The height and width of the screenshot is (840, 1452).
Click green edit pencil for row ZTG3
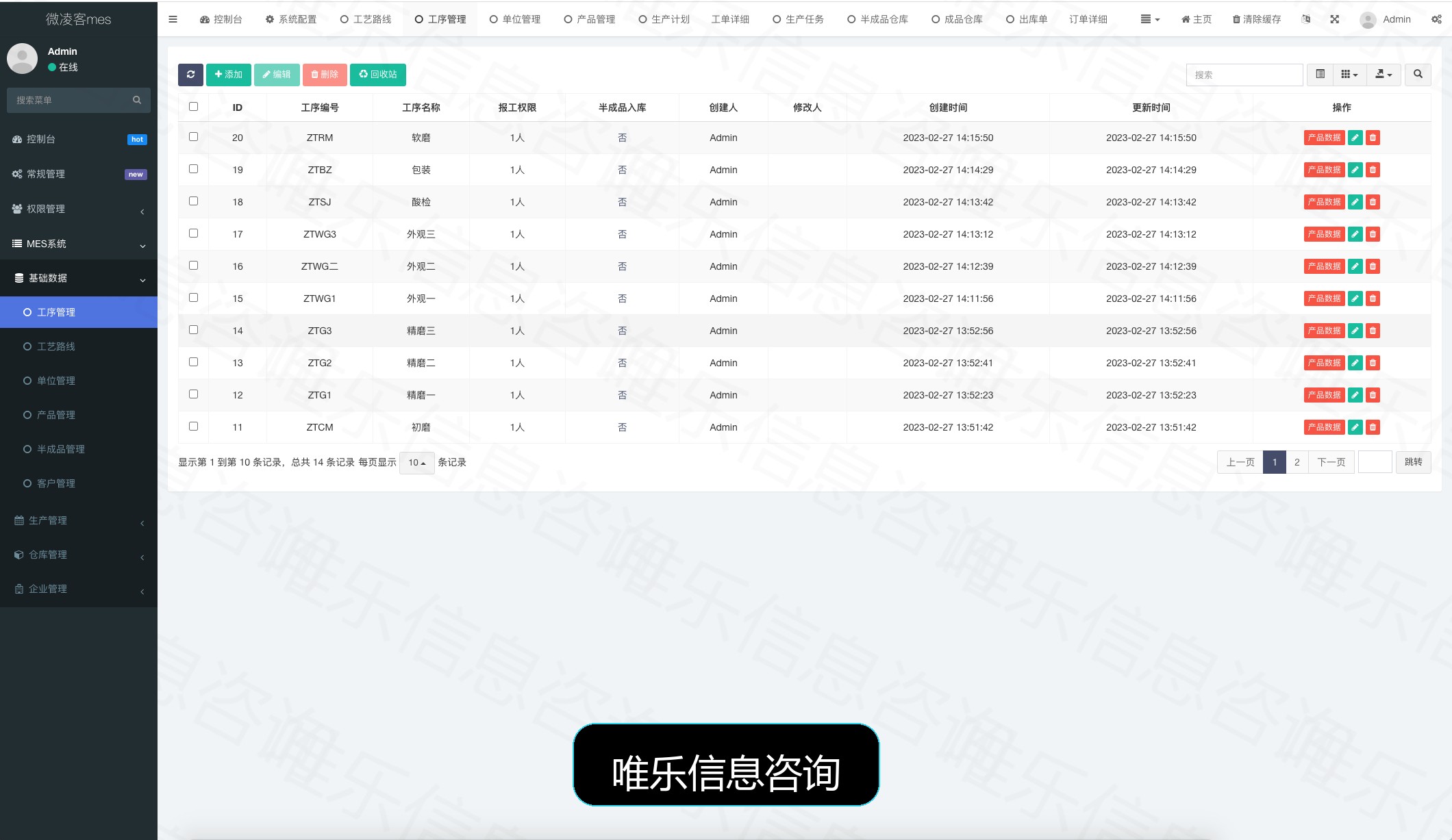coord(1355,331)
